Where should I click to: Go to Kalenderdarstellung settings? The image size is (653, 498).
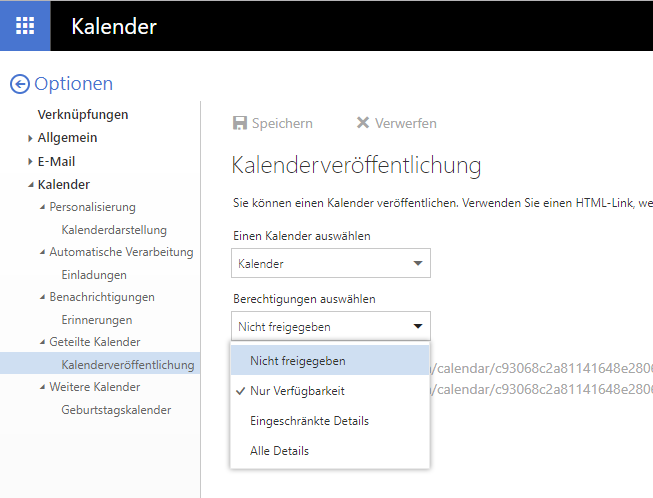114,230
